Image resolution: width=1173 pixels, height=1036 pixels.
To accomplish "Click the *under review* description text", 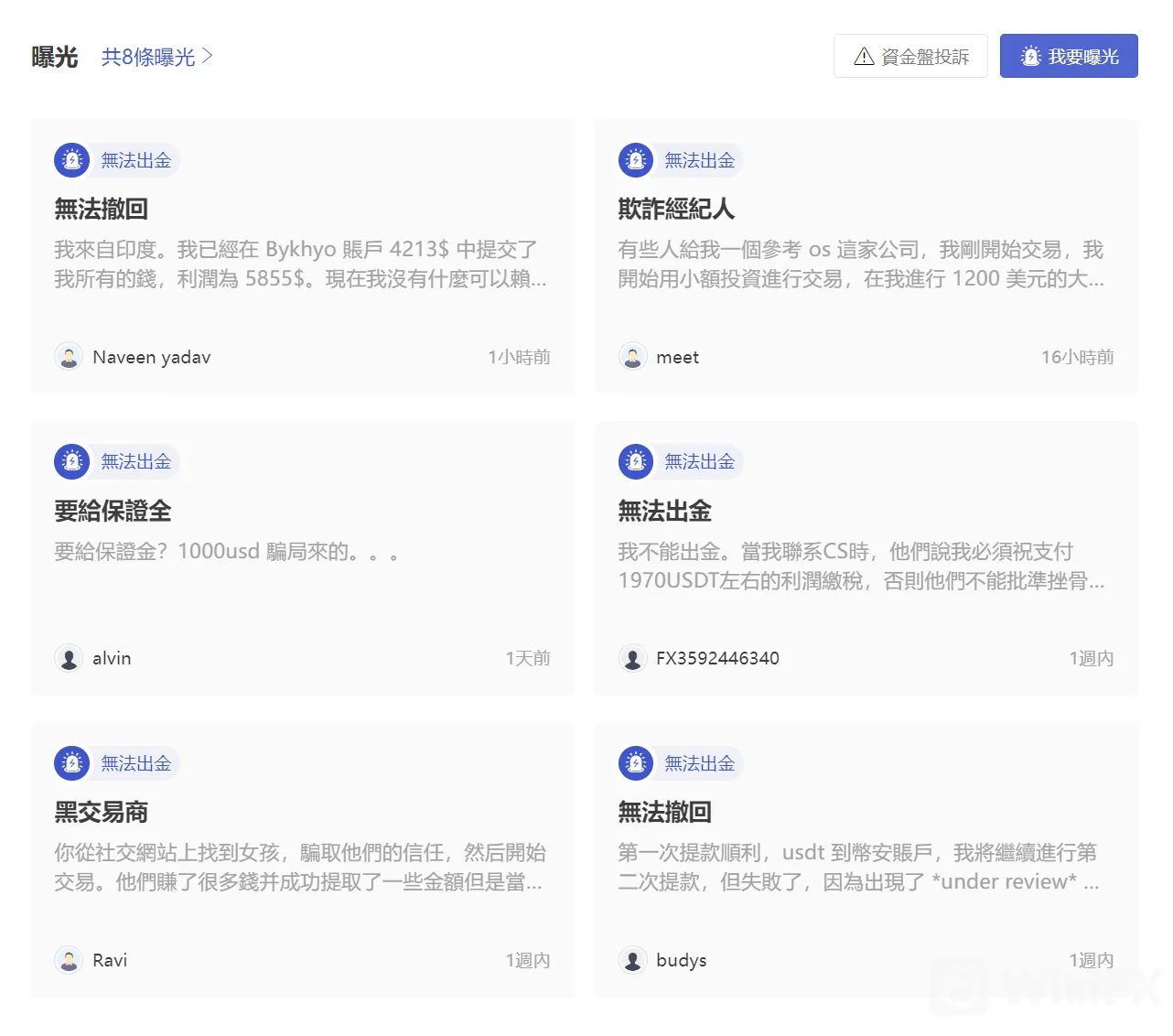I will click(x=859, y=867).
